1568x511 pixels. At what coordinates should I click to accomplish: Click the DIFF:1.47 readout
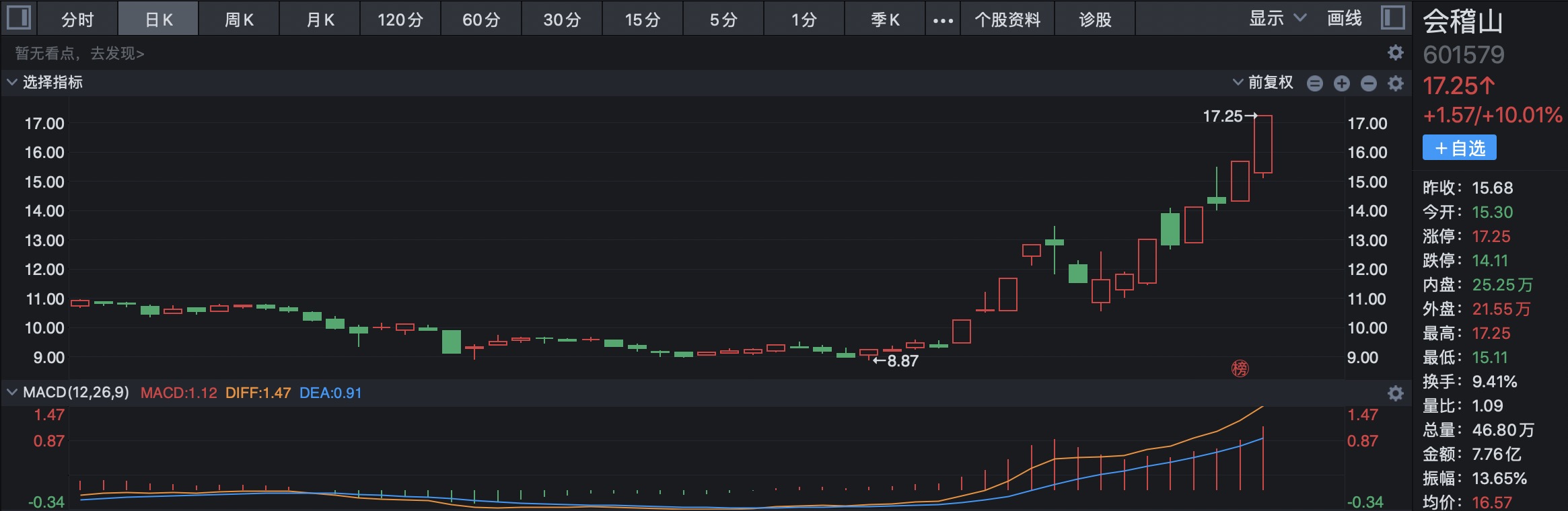click(x=258, y=393)
